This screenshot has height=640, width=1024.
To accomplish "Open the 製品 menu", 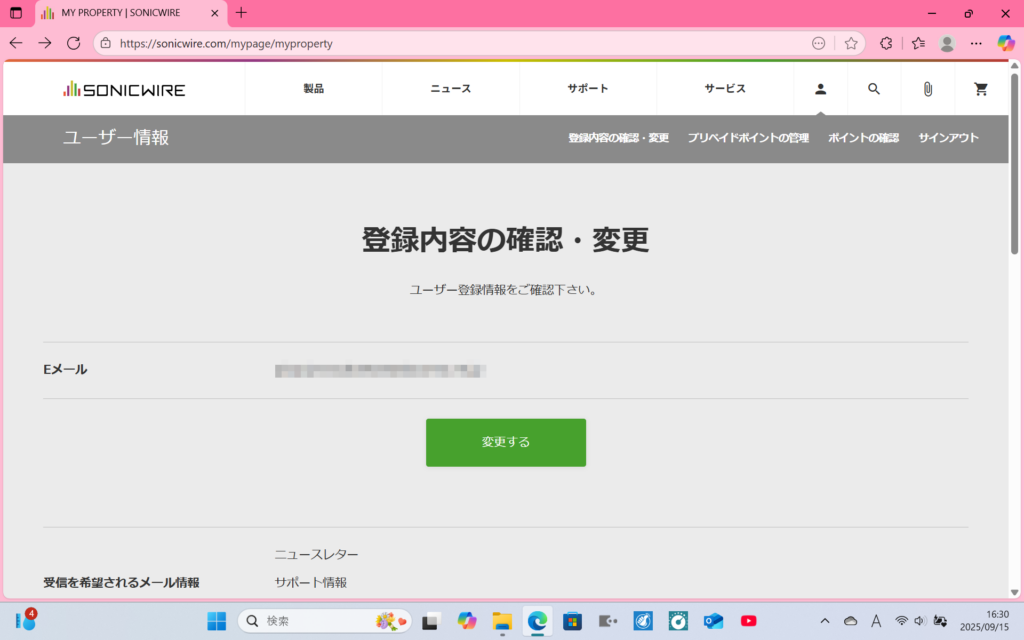I will [x=314, y=89].
